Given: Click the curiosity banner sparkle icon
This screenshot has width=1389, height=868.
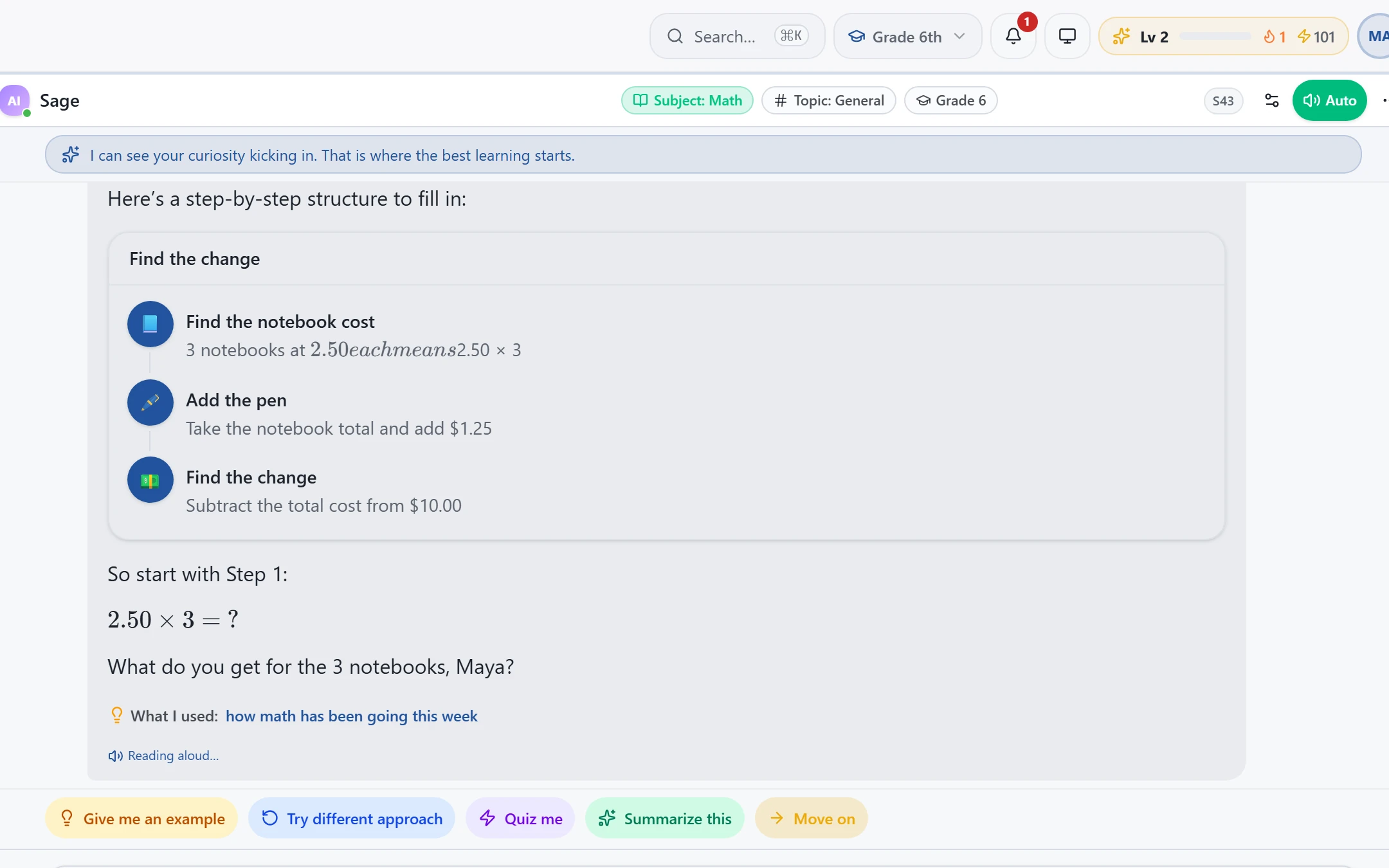Looking at the screenshot, I should 71,155.
